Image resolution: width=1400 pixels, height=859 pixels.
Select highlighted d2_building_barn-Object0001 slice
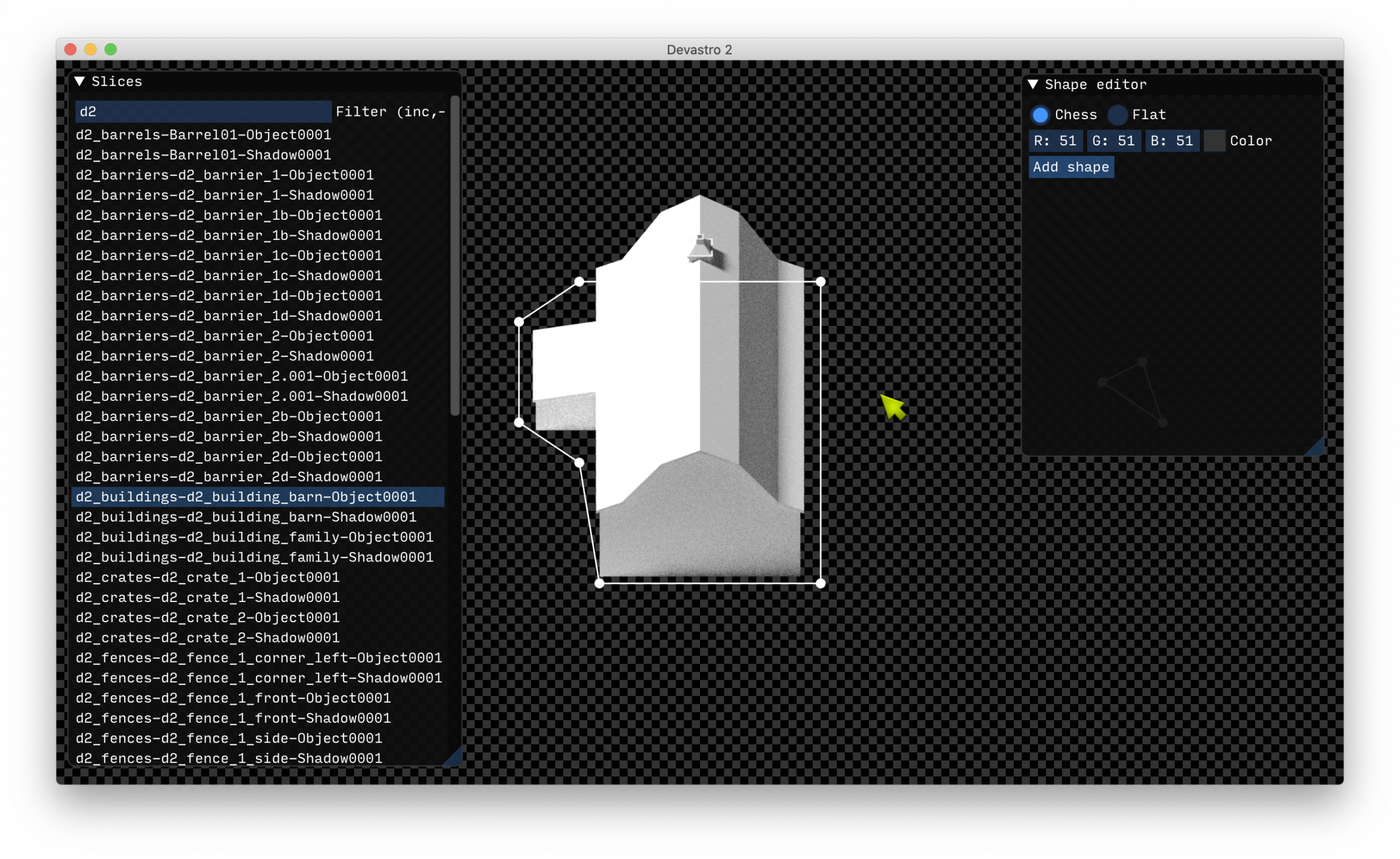coord(259,497)
